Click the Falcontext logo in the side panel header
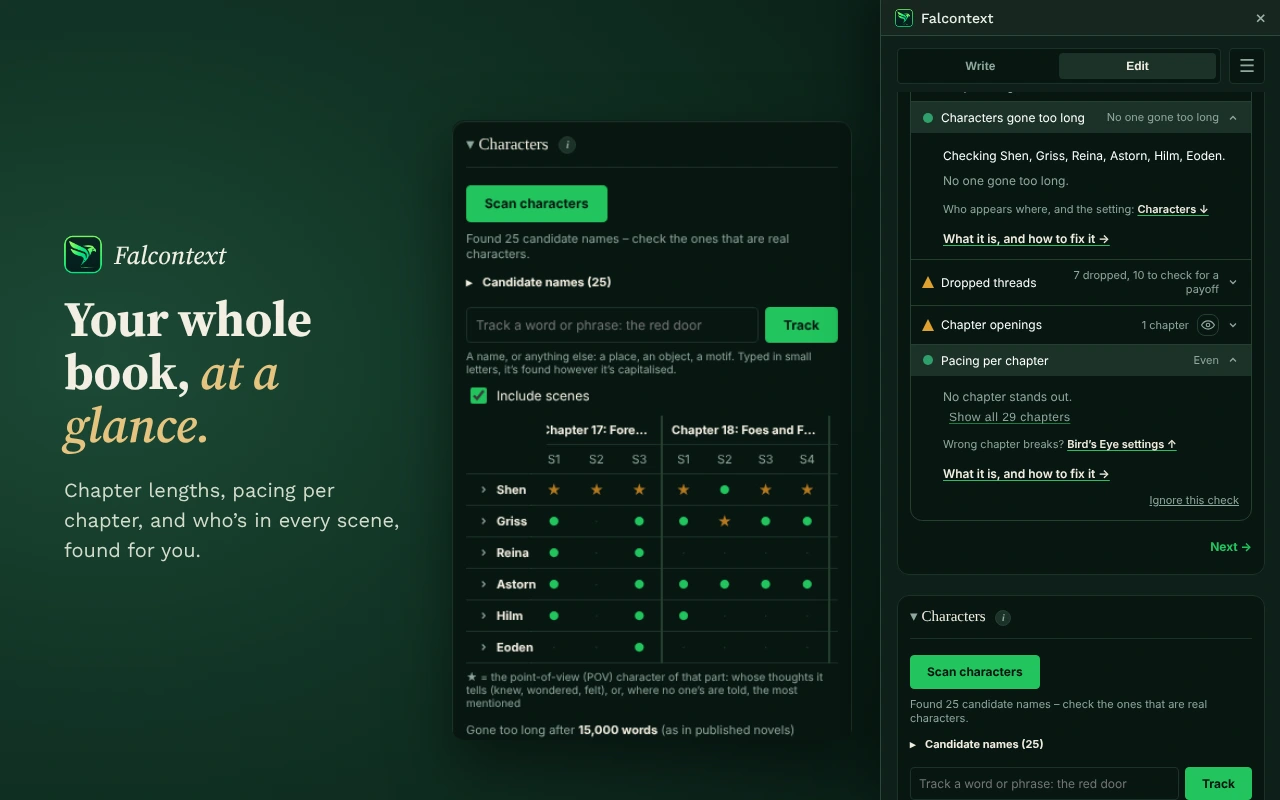Image resolution: width=1280 pixels, height=800 pixels. (x=904, y=18)
